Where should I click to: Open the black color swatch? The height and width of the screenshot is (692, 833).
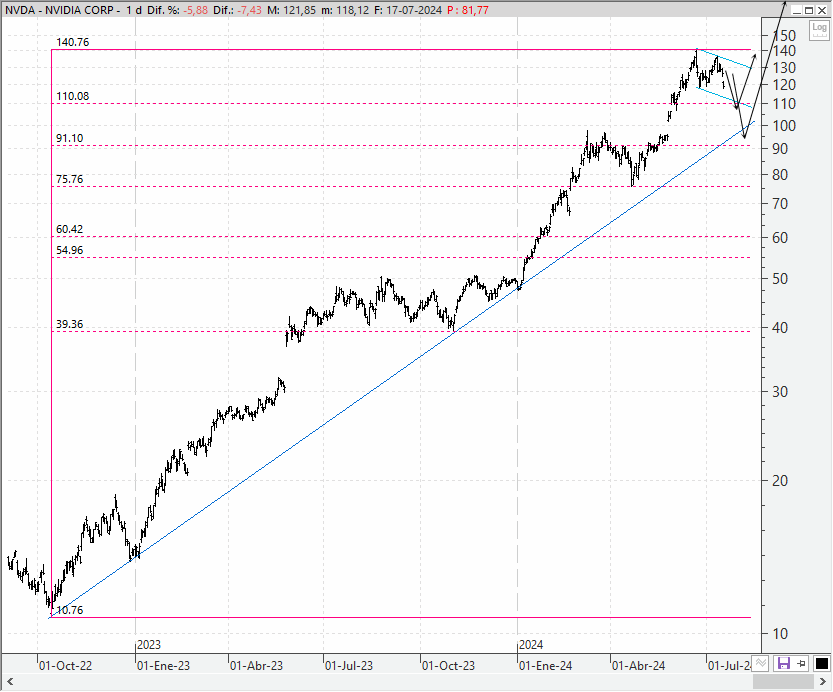tap(821, 663)
